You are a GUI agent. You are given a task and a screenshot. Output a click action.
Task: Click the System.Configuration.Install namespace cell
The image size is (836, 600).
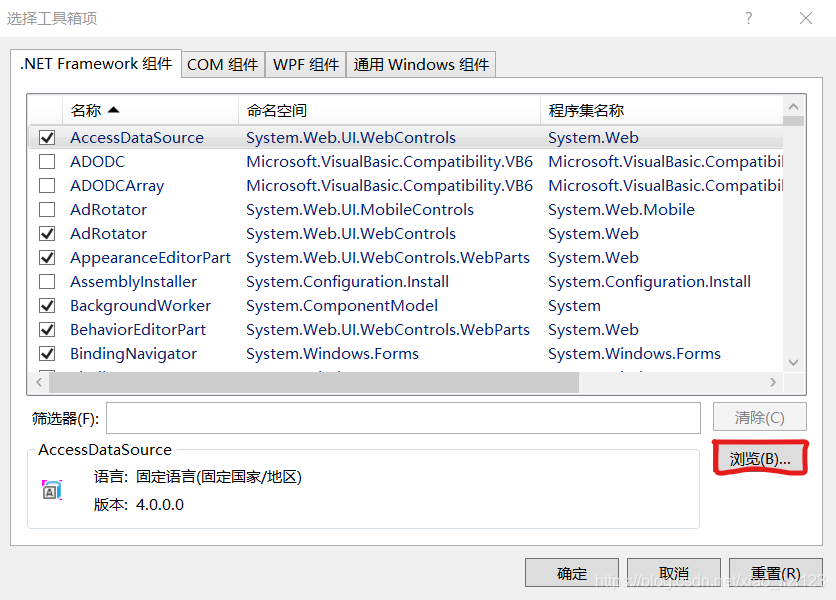pyautogui.click(x=348, y=282)
